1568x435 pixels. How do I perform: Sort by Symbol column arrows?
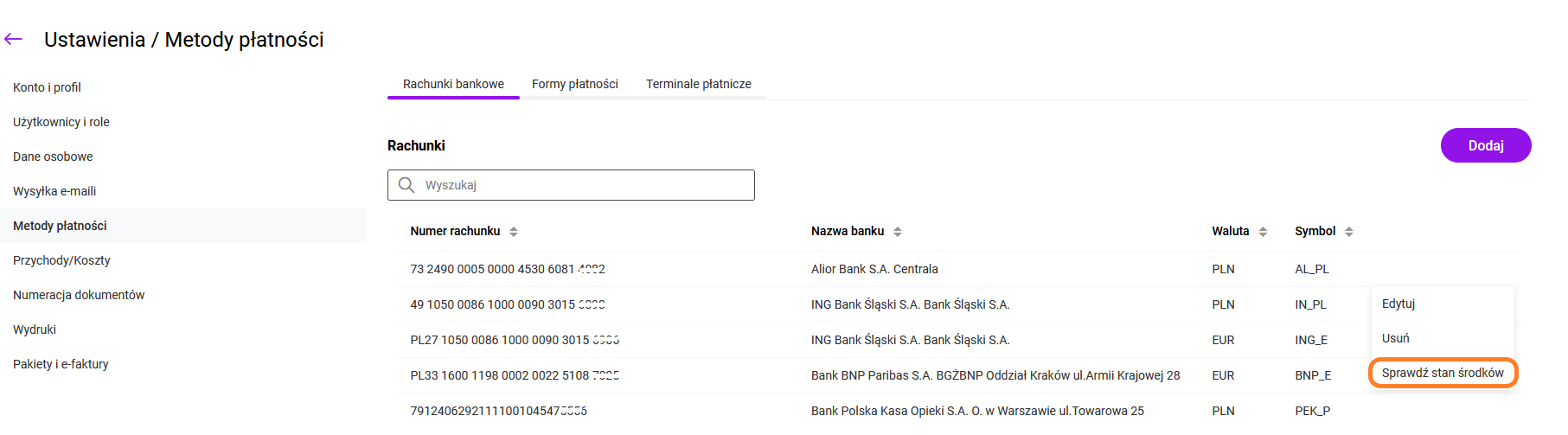click(1349, 232)
